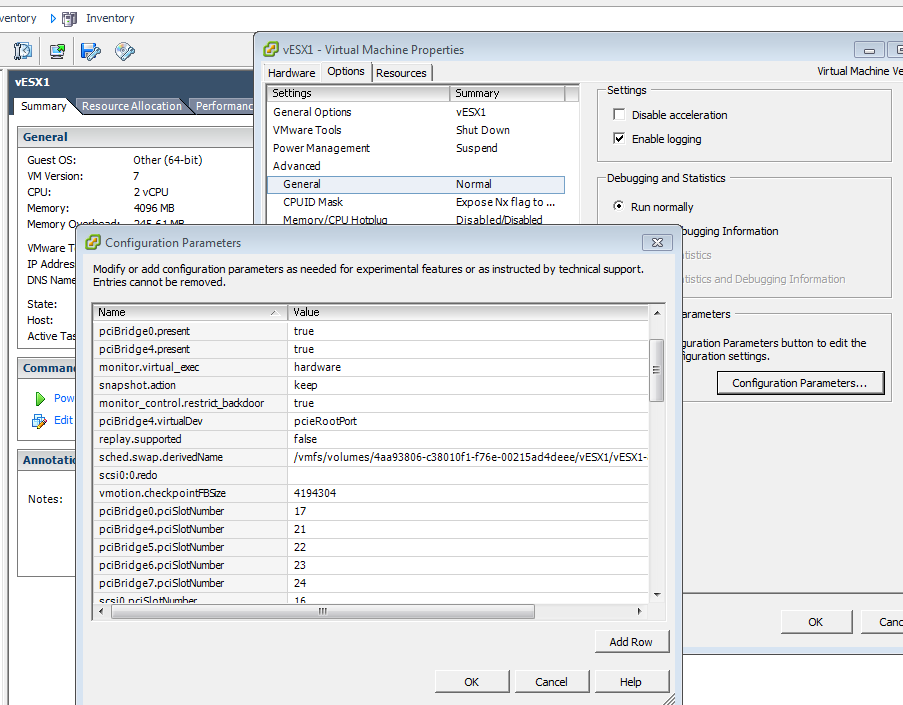Close the Configuration Parameters dialog with X
Image resolution: width=903 pixels, height=705 pixels.
click(x=657, y=242)
